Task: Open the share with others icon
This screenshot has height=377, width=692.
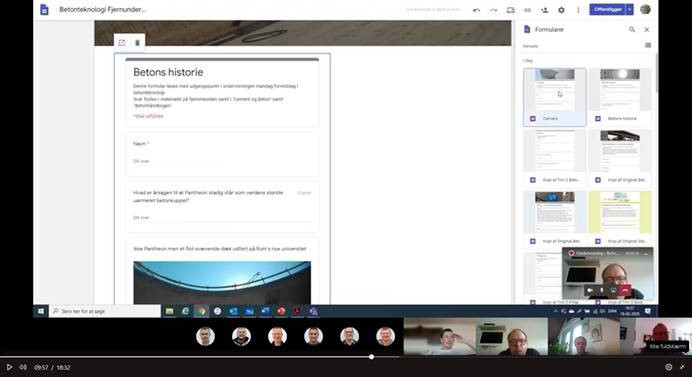Action: pyautogui.click(x=545, y=10)
